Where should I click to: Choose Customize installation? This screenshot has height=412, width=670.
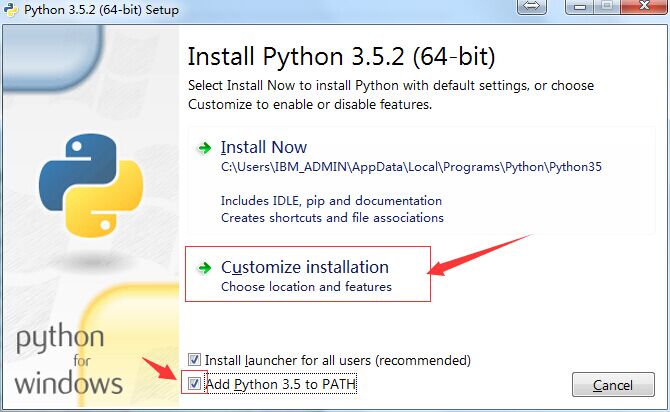[x=308, y=274]
